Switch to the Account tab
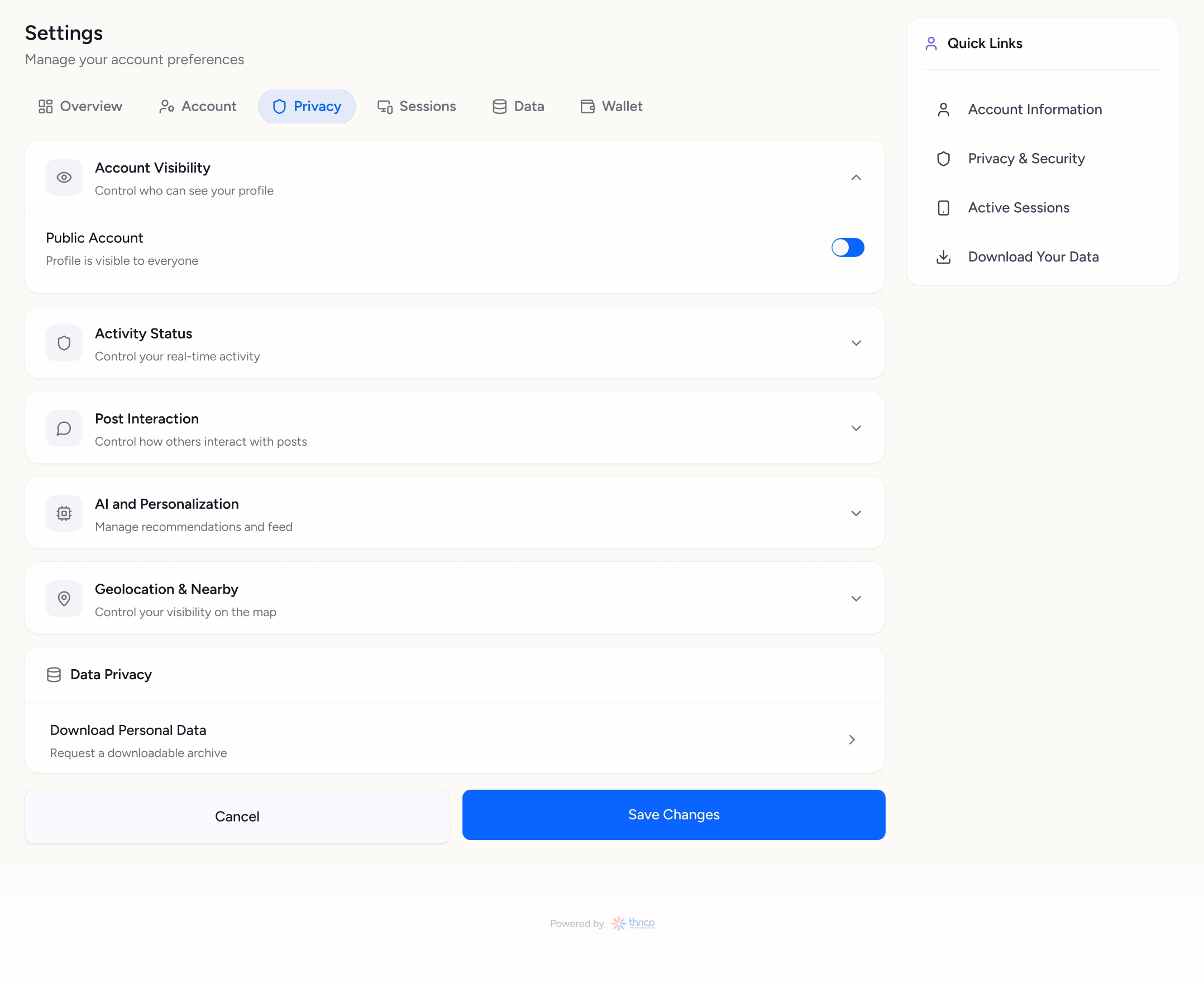1204x983 pixels. tap(198, 107)
